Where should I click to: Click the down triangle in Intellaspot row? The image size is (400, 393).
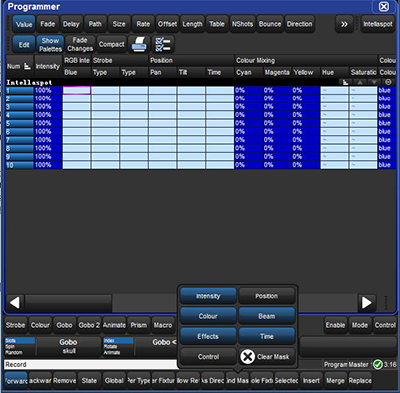[x=374, y=82]
